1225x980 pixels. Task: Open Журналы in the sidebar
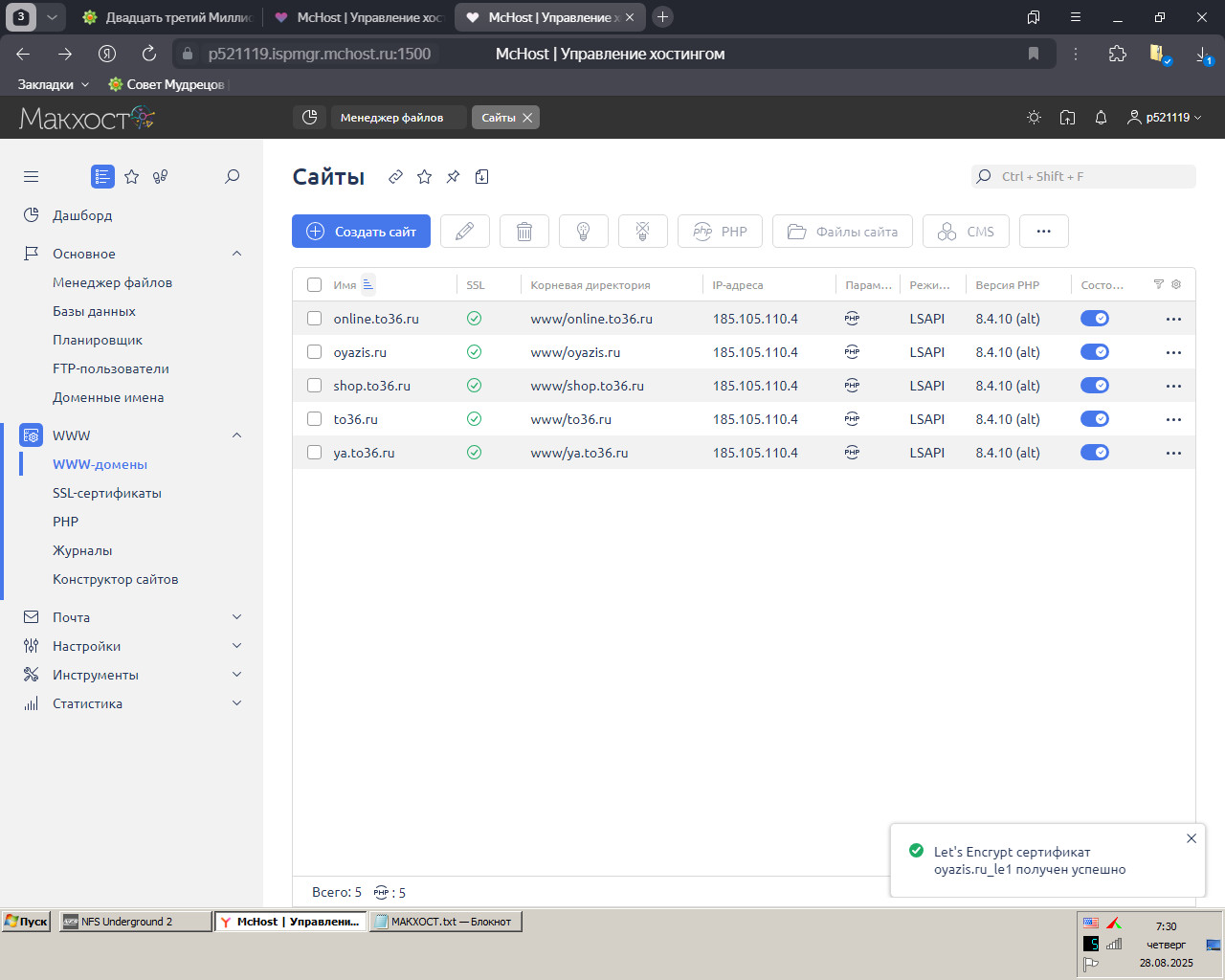82,550
